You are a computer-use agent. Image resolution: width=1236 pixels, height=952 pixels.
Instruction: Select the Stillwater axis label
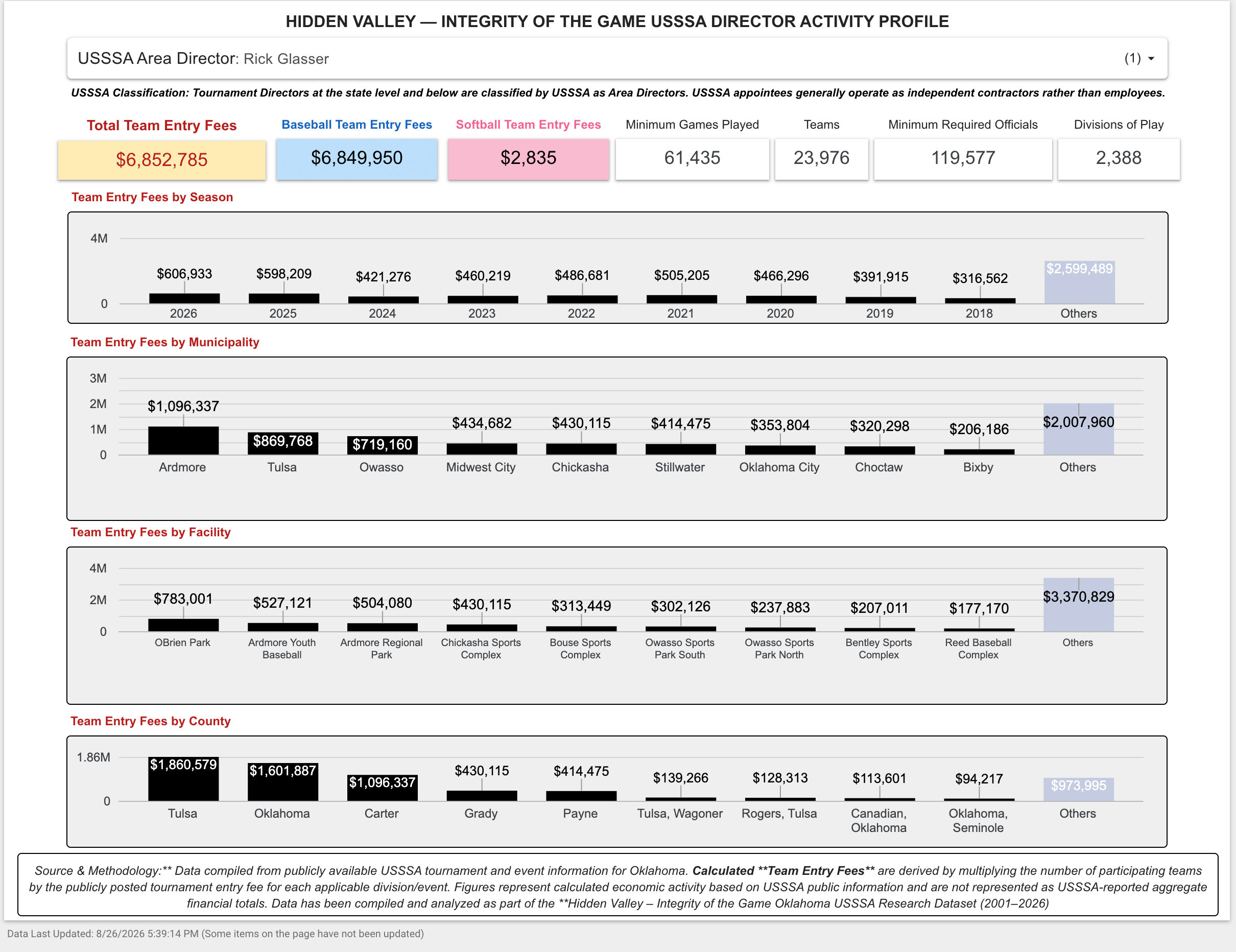point(680,467)
